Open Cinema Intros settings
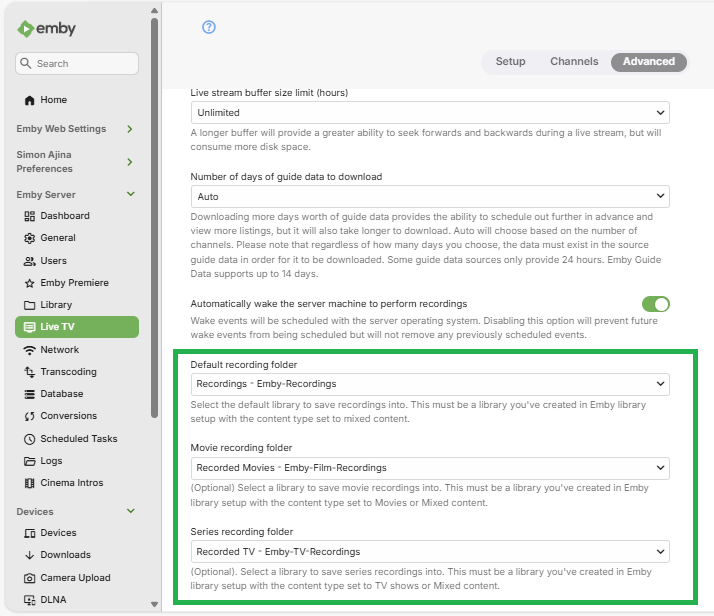Image resolution: width=714 pixels, height=616 pixels. pos(77,483)
